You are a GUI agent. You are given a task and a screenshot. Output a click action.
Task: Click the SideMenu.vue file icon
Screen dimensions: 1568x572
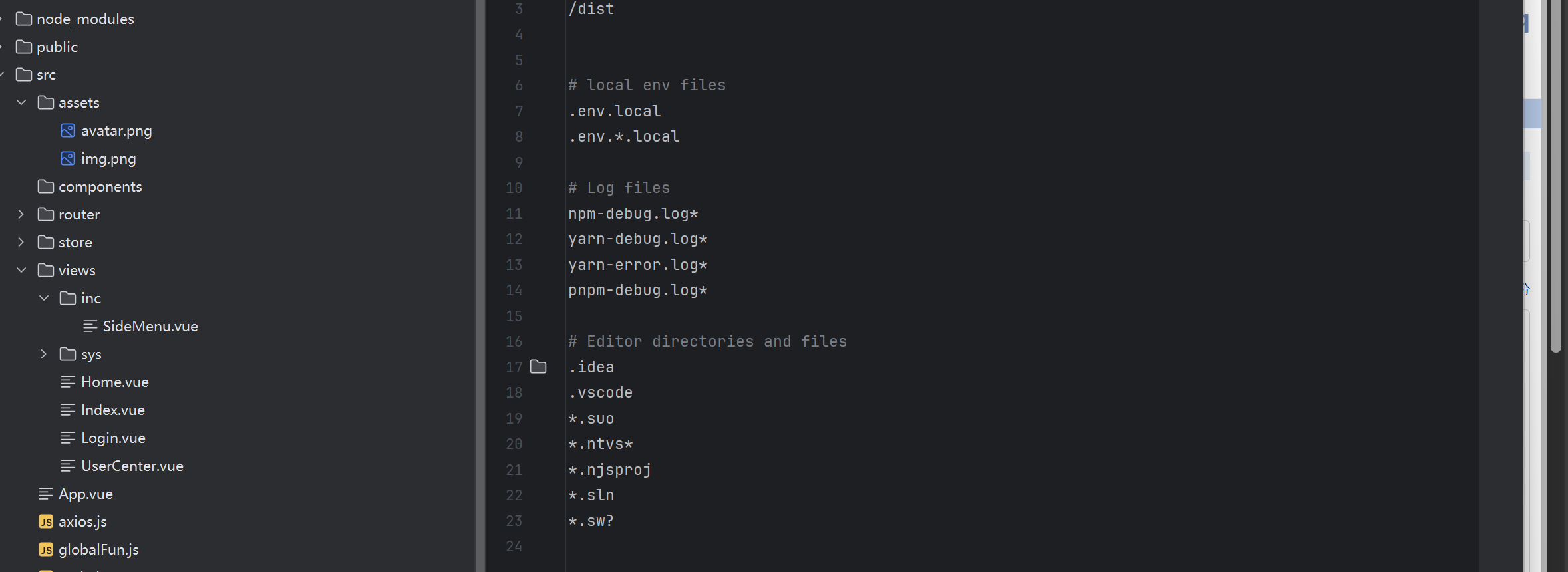[x=90, y=326]
